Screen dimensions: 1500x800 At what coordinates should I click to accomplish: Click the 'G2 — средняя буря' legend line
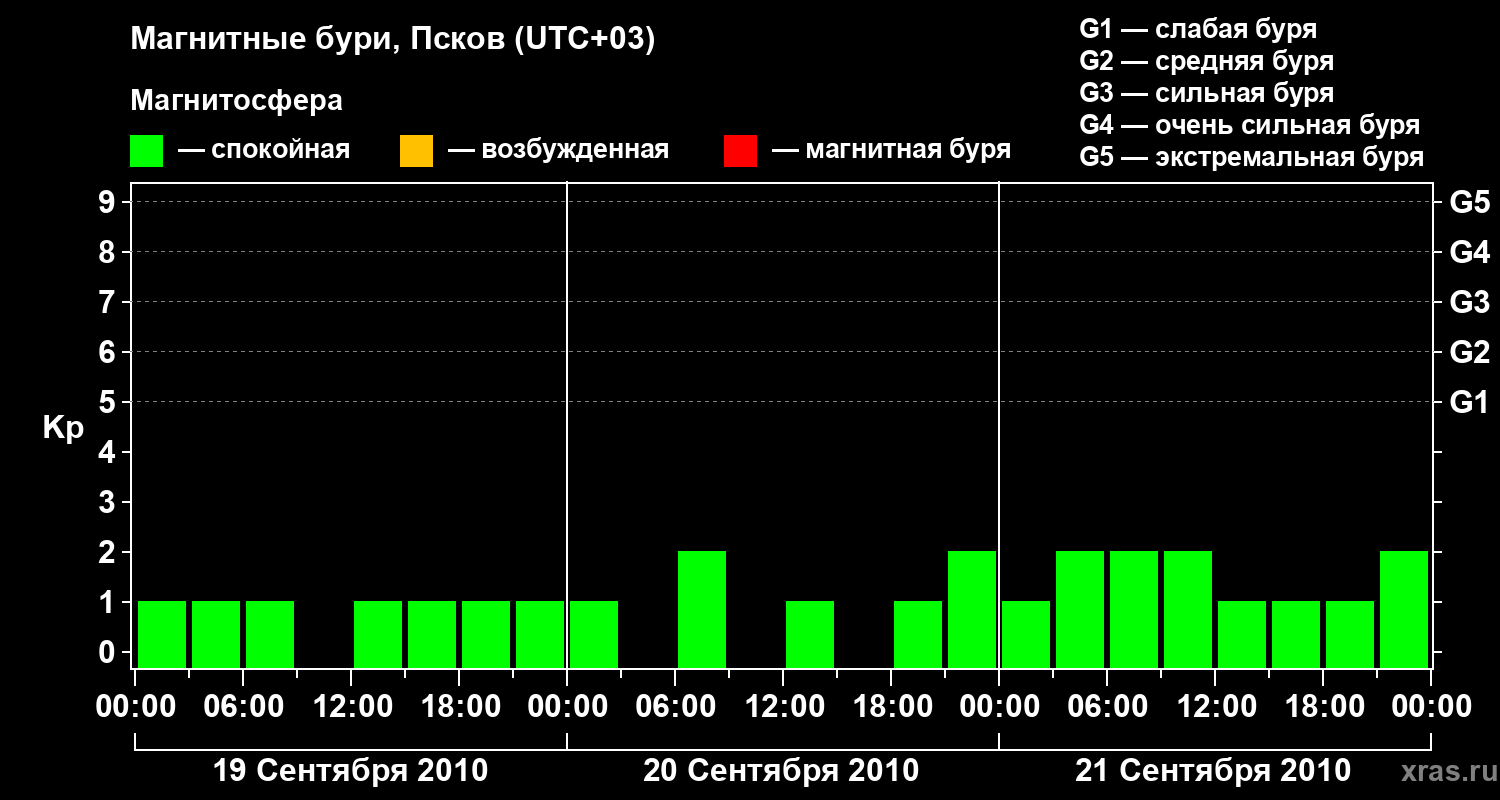tap(1206, 61)
